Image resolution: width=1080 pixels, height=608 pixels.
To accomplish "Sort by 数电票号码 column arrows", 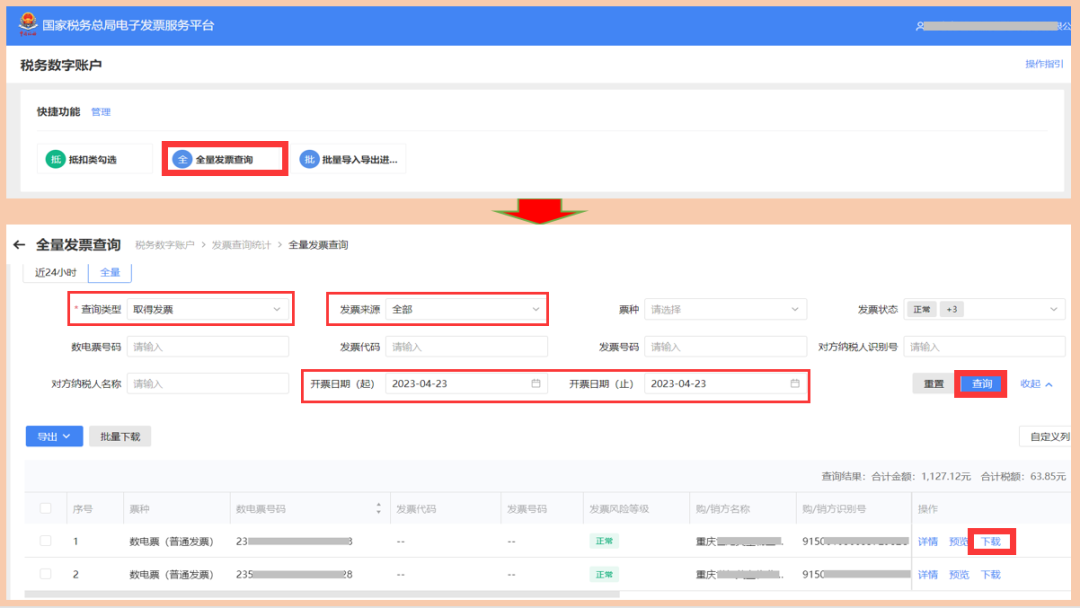I will click(x=378, y=509).
